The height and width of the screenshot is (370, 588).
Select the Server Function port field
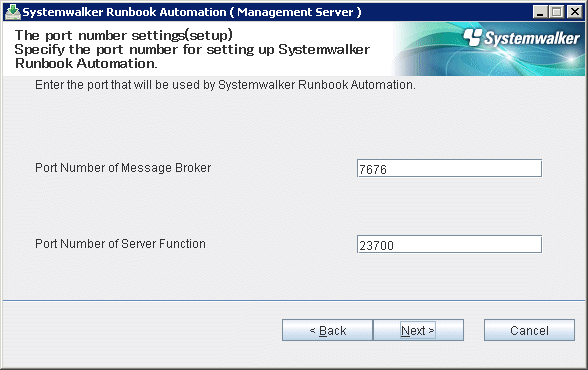click(x=449, y=244)
